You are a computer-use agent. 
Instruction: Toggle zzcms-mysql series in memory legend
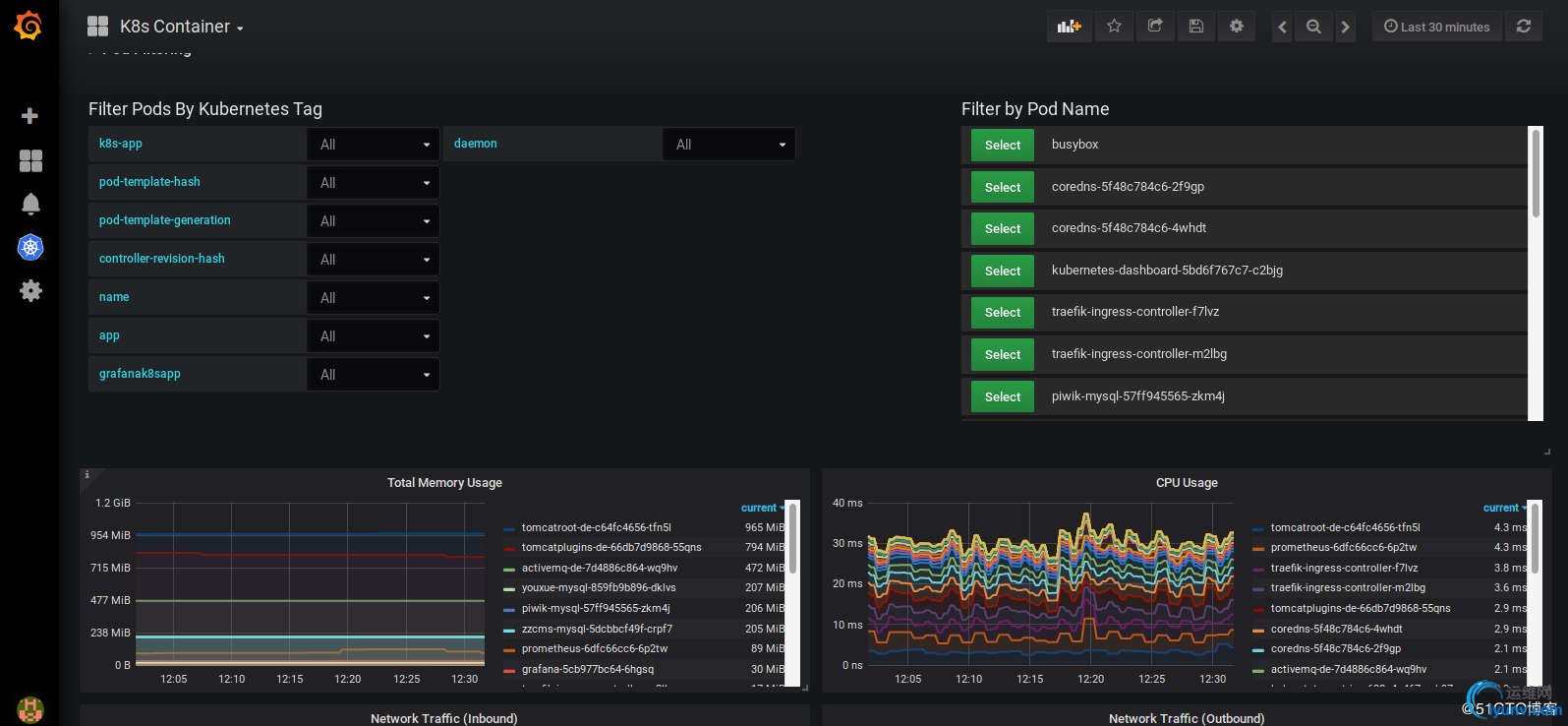click(x=597, y=629)
